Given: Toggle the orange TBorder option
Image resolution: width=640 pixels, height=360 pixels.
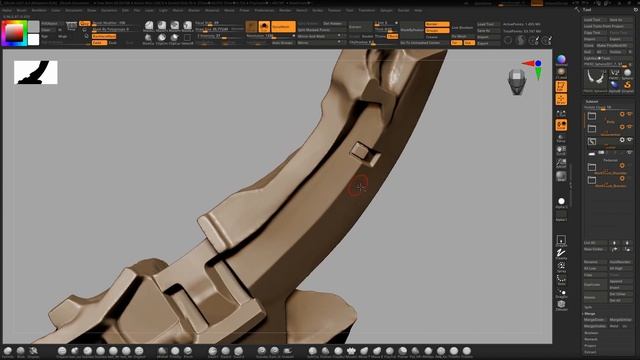Looking at the screenshot, I should (x=392, y=36).
